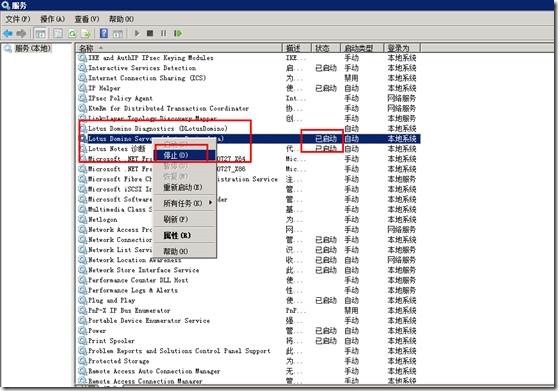558x391 pixels.
Task: Click the Pause Service toolbar icon
Action: click(x=163, y=33)
